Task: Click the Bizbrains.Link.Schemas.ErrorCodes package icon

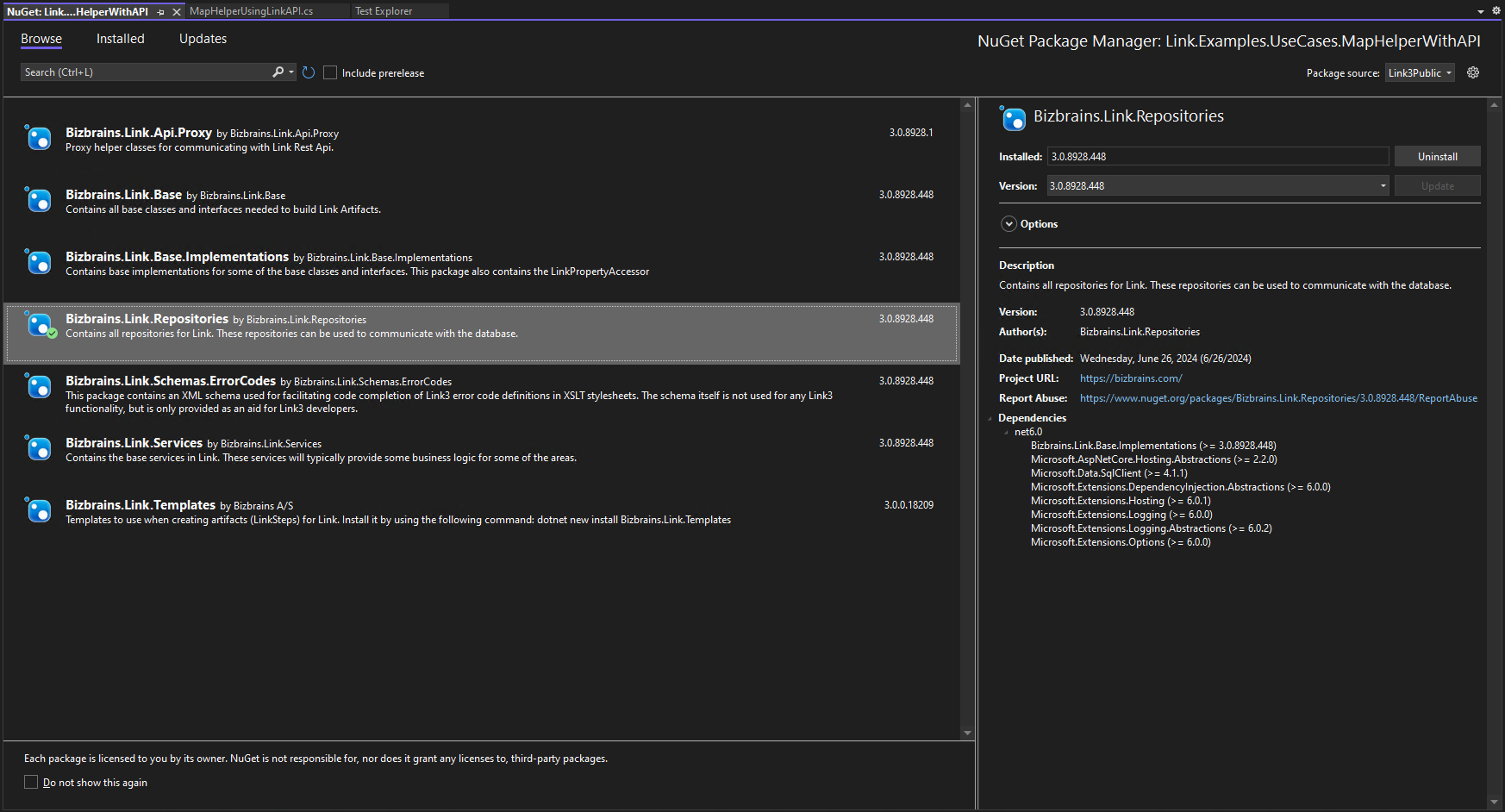Action: [x=39, y=387]
